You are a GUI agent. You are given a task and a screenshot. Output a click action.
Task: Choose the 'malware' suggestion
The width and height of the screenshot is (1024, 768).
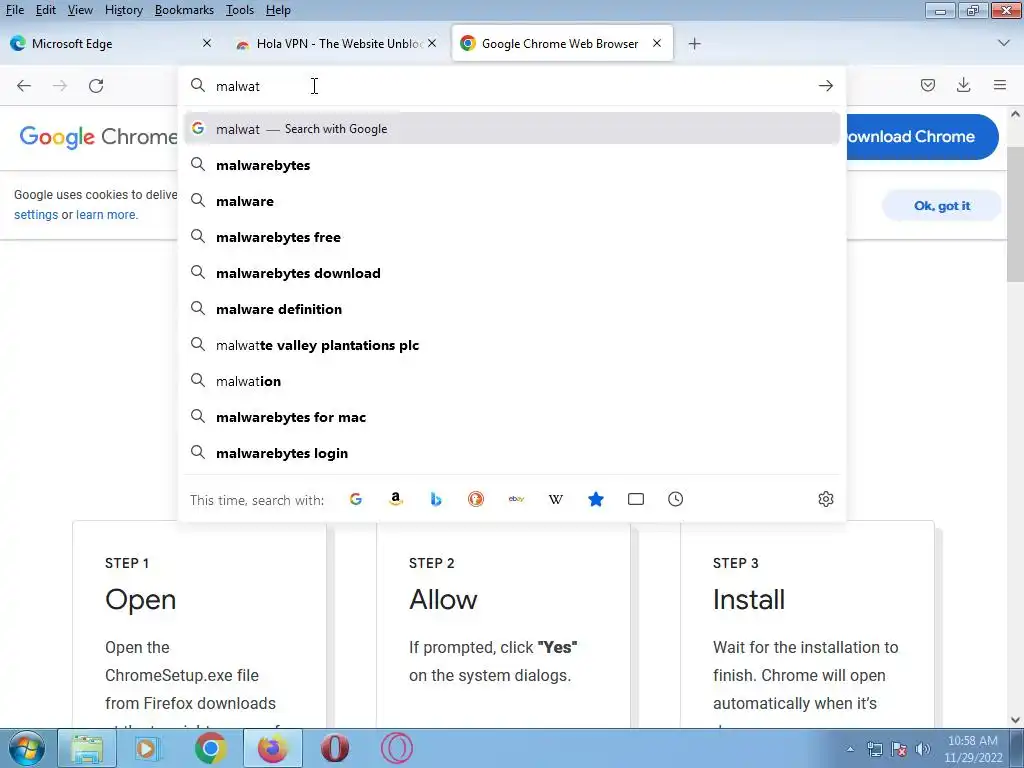[512, 201]
